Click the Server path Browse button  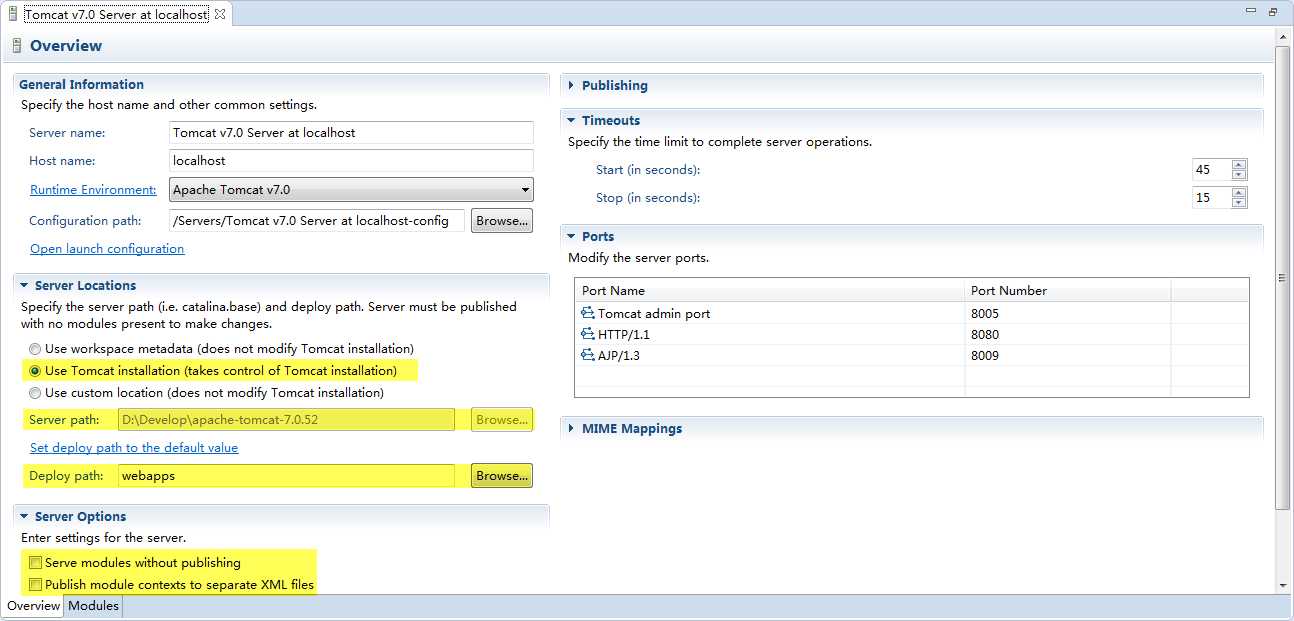click(x=502, y=420)
